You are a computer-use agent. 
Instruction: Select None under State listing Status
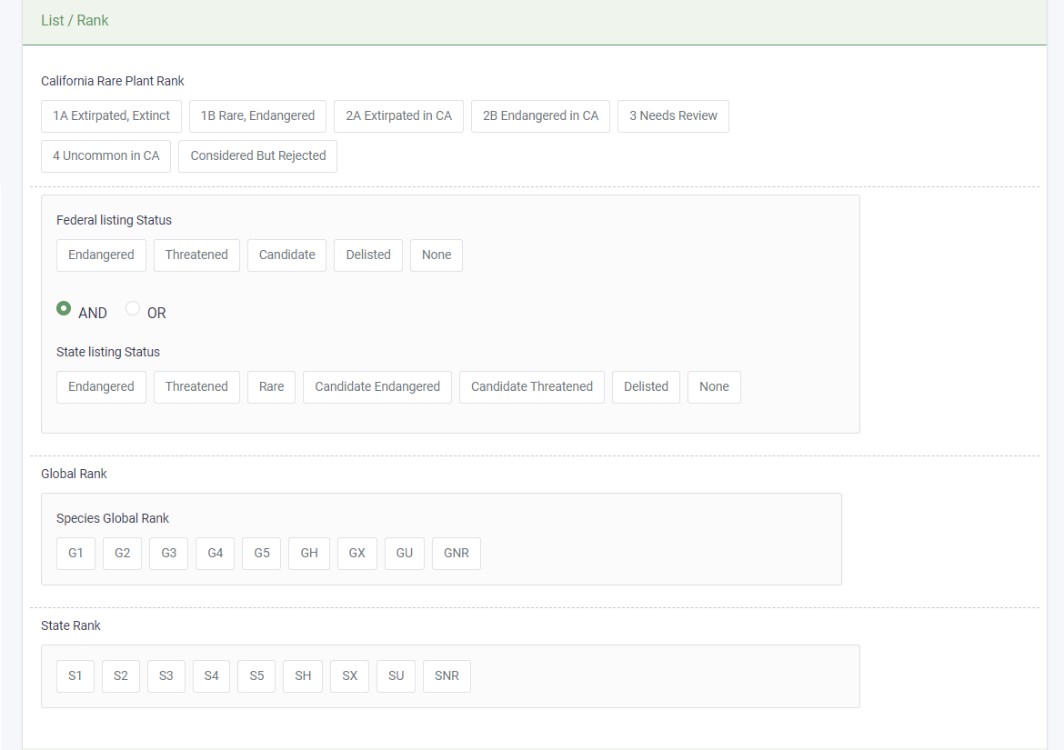tap(714, 387)
